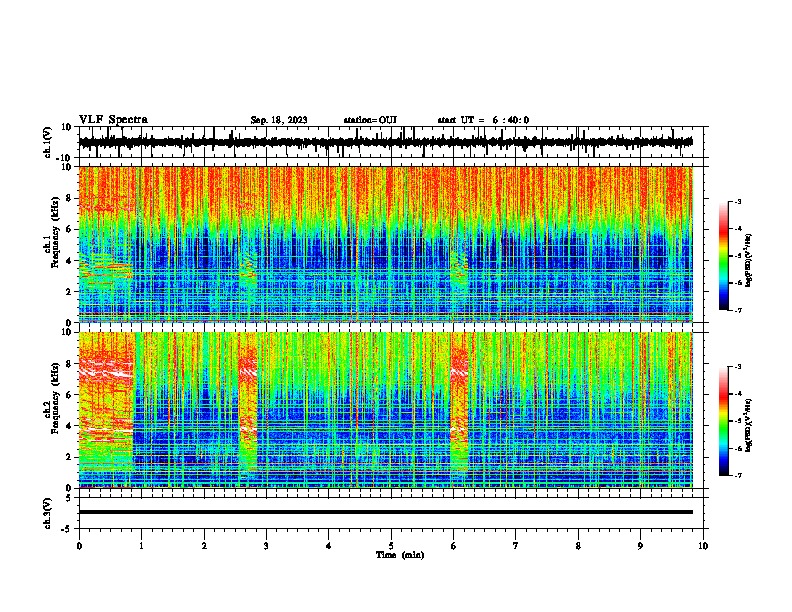
Task: Click the "station=OUI" header label
Action: 370,120
